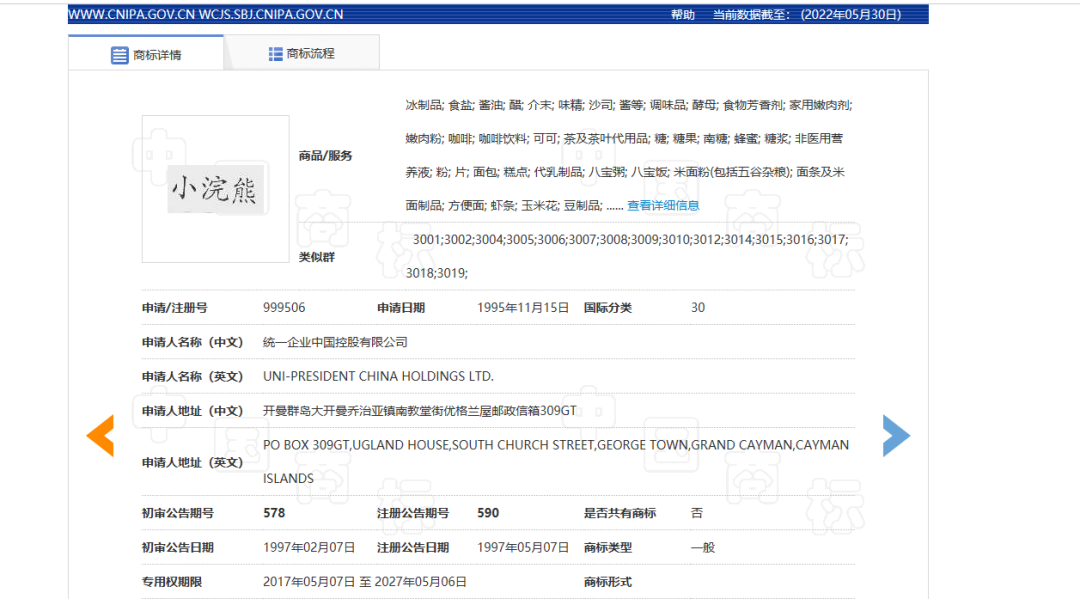Open the 帮助 help link
Image resolution: width=1080 pixels, height=599 pixels.
[x=683, y=14]
